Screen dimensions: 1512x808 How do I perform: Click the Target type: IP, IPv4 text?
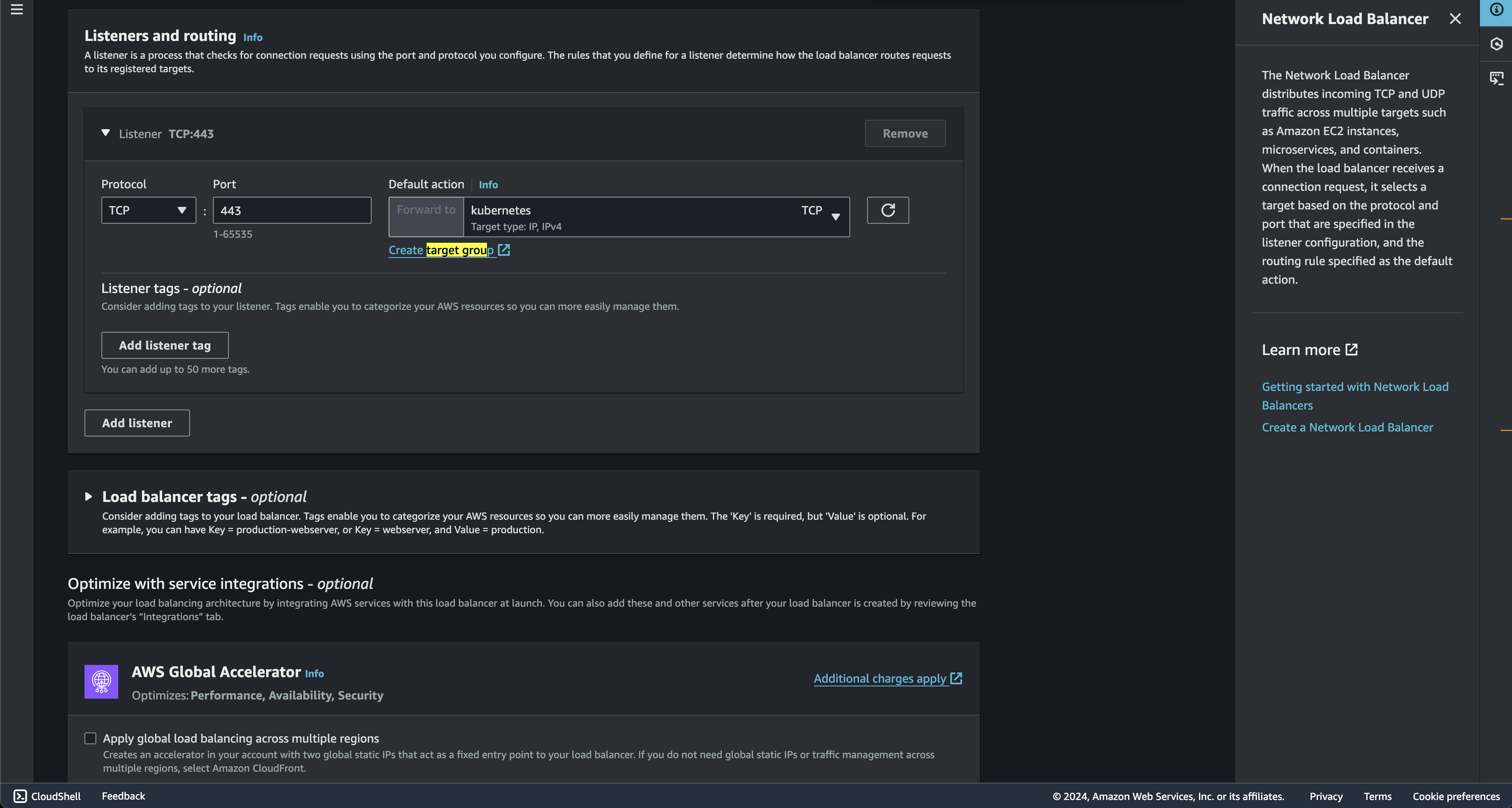(516, 227)
